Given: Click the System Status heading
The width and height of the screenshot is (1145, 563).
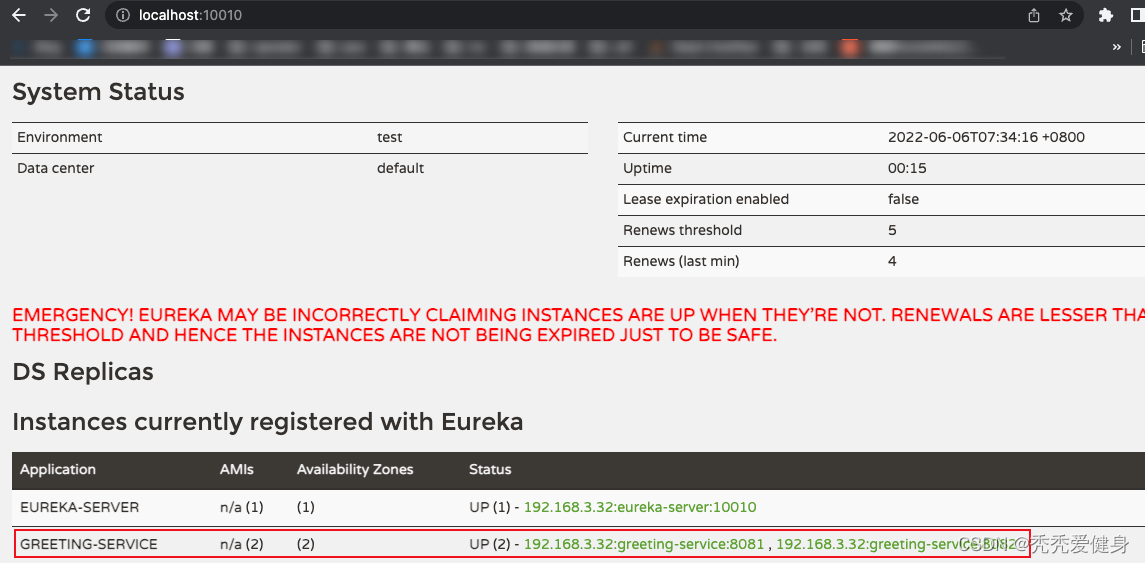Looking at the screenshot, I should click(99, 92).
